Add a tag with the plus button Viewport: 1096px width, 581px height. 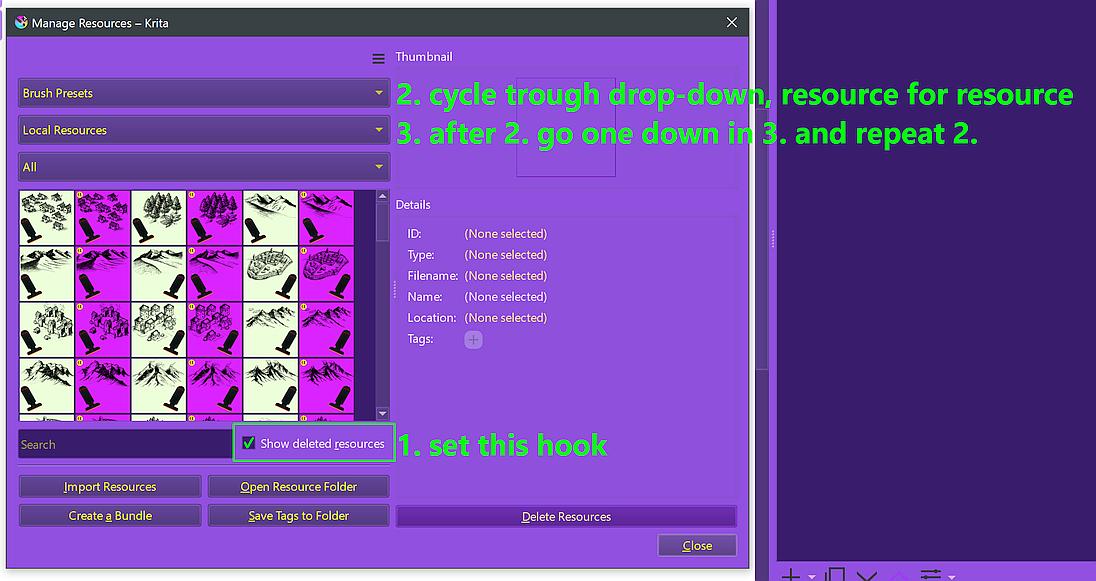[x=473, y=340]
